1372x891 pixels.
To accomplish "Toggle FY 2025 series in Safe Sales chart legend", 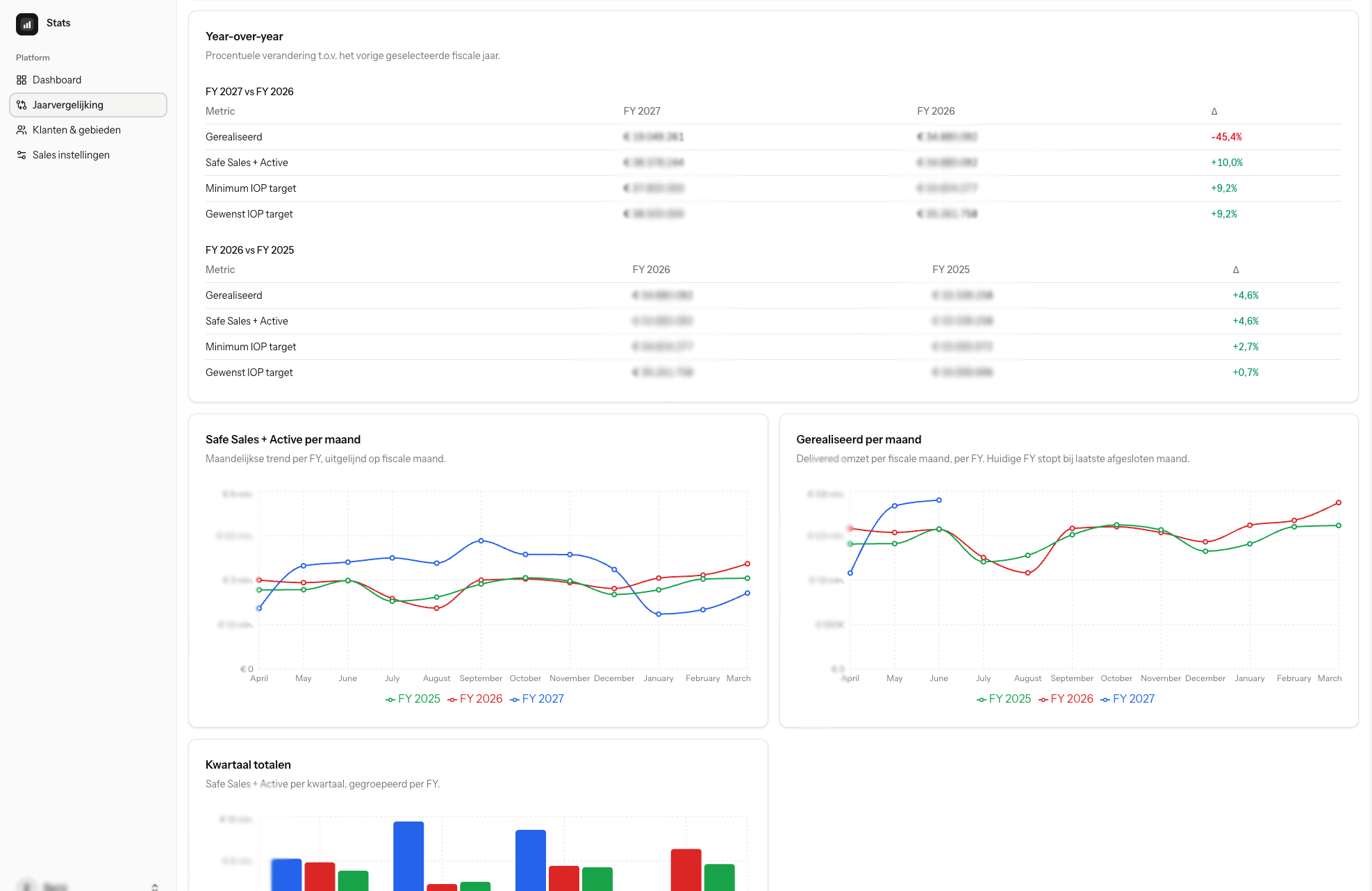I will 413,698.
